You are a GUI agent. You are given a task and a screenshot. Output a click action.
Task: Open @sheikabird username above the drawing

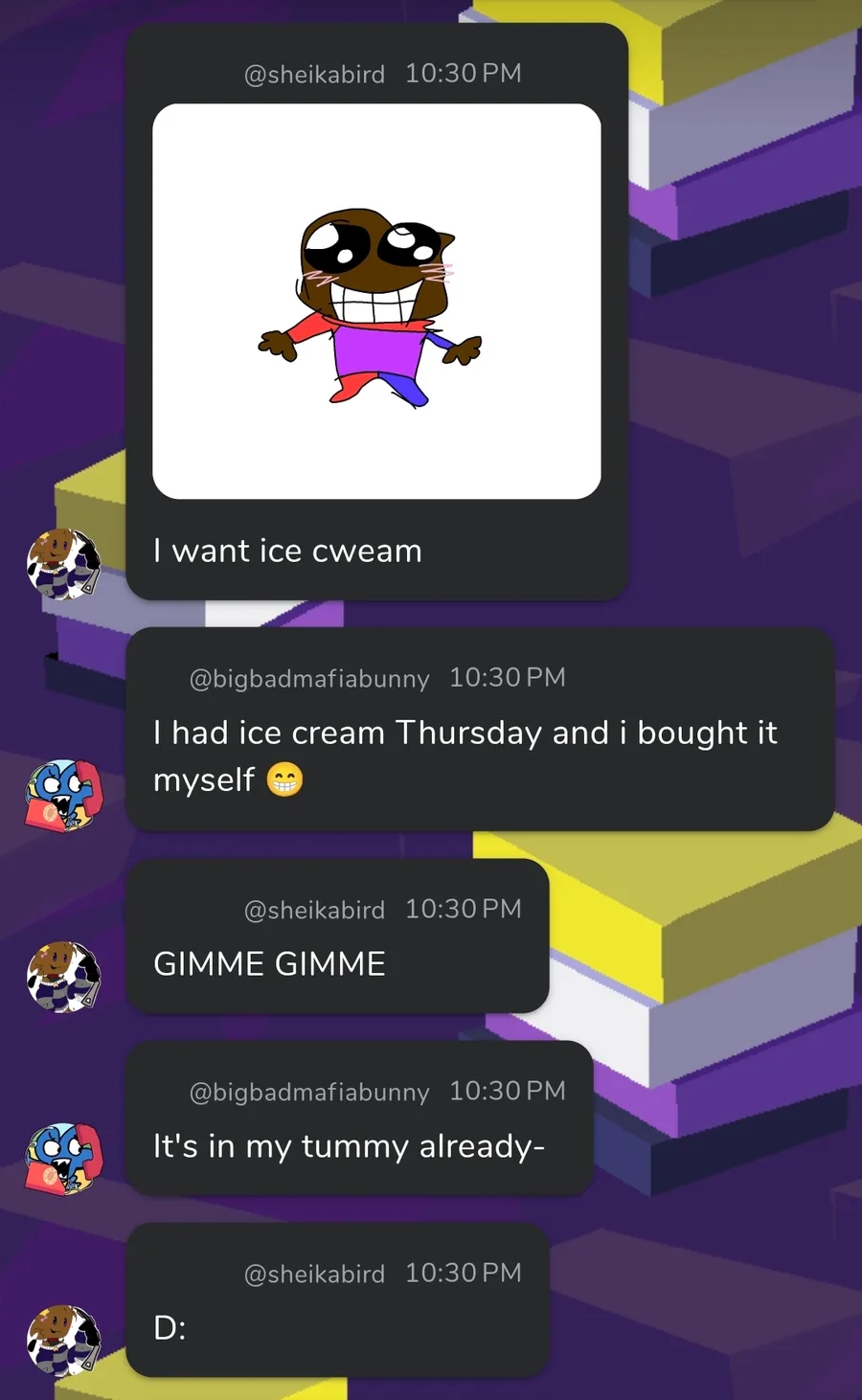[x=314, y=74]
